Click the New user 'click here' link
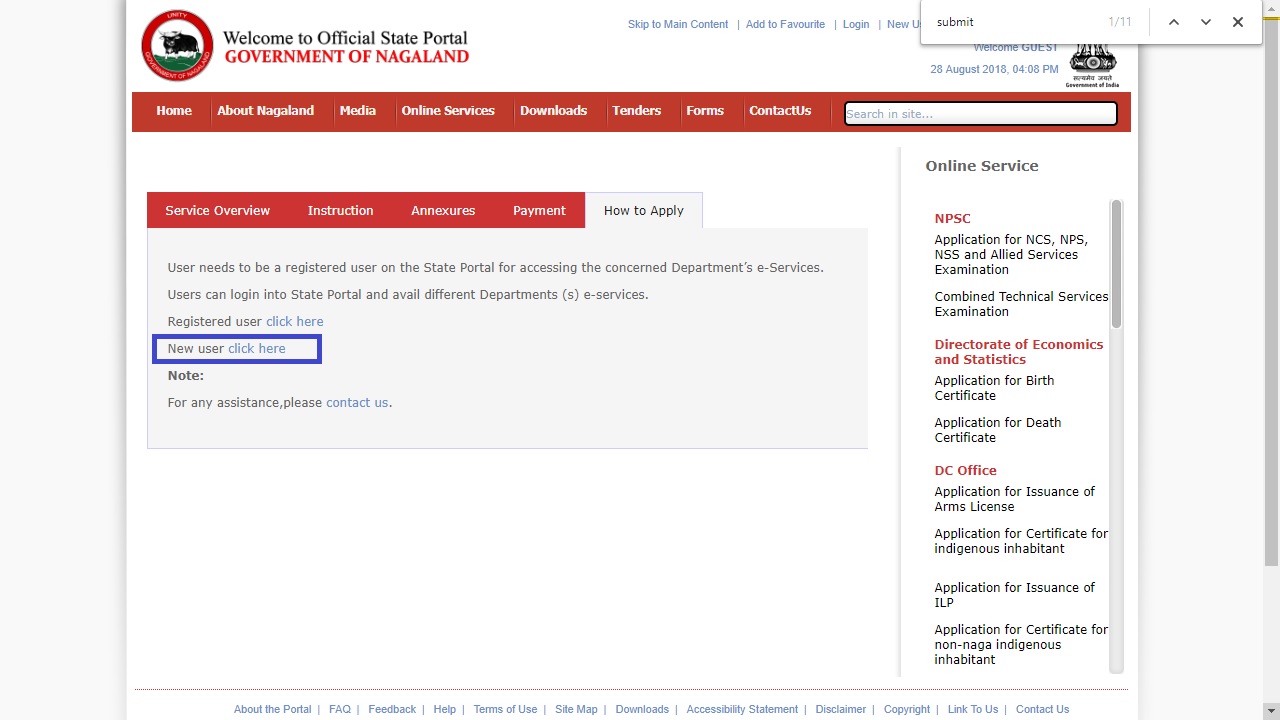1280x720 pixels. coord(257,349)
